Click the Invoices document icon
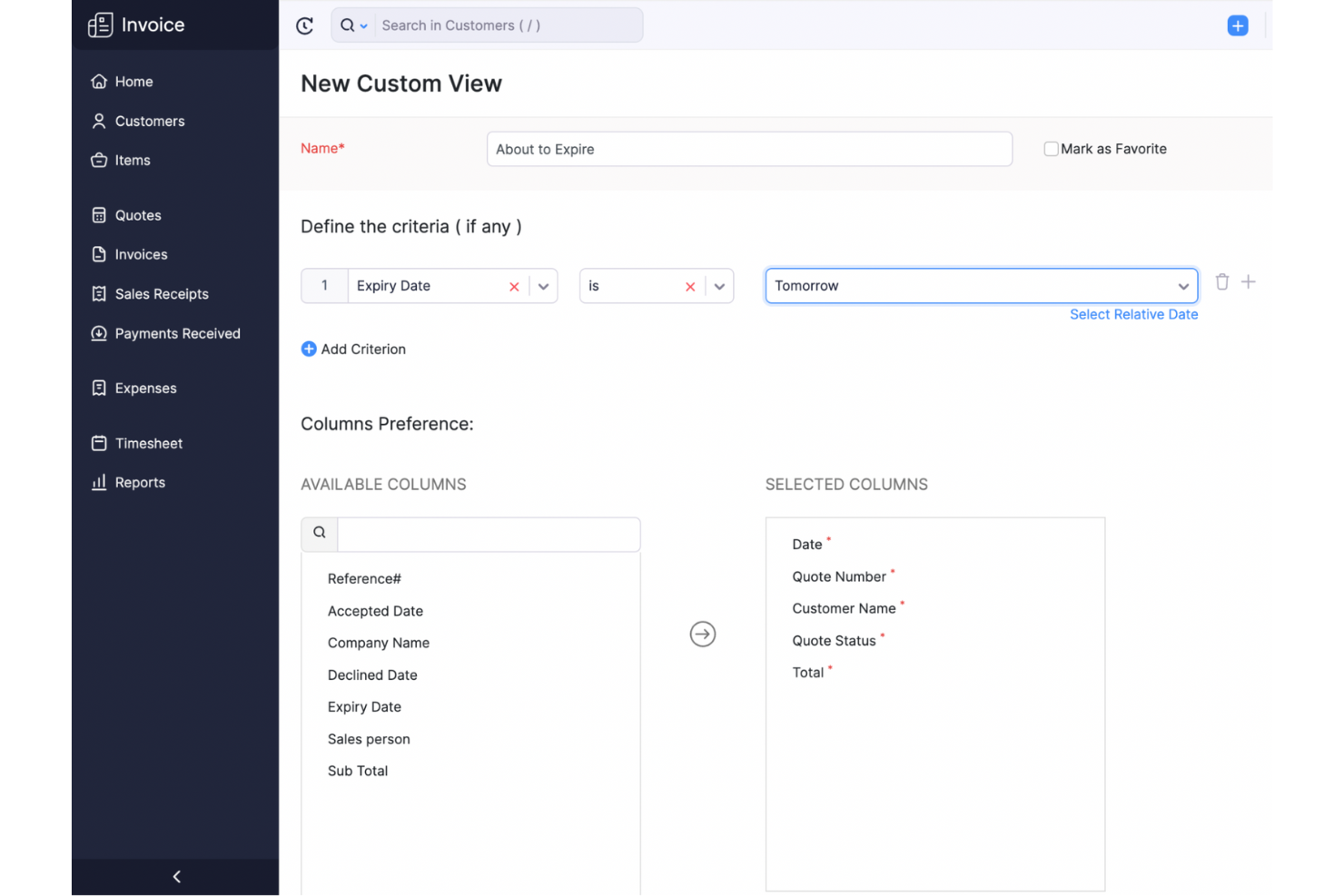Viewport: 1344px width, 896px height. (99, 254)
